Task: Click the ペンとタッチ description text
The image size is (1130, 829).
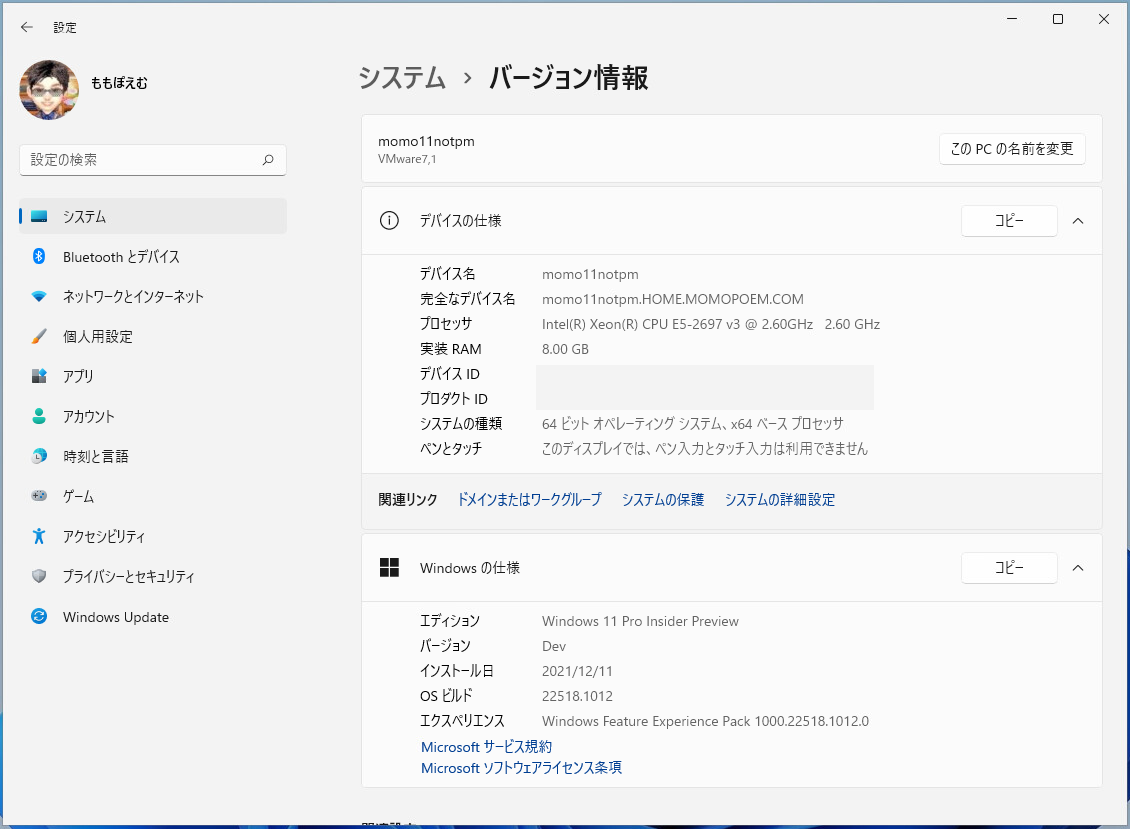Action: (705, 449)
